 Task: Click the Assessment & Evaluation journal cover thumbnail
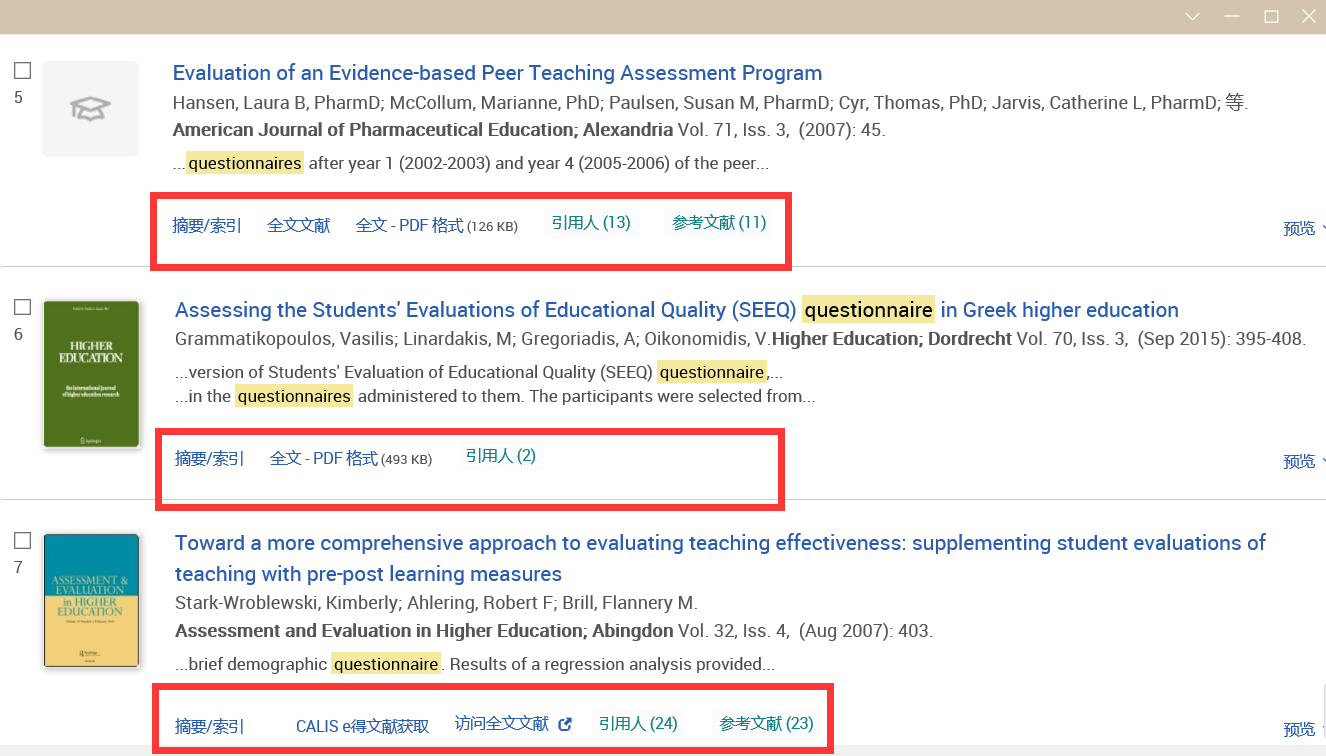(91, 600)
